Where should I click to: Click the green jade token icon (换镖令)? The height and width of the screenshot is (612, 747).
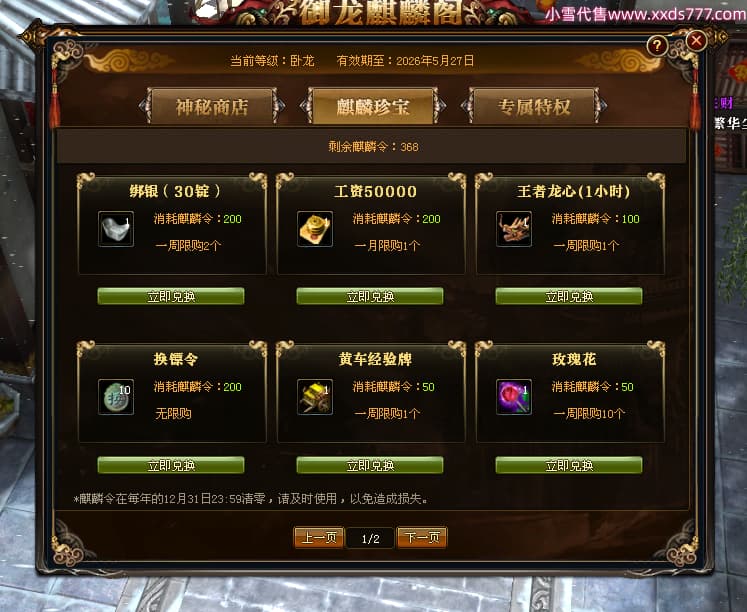click(116, 397)
